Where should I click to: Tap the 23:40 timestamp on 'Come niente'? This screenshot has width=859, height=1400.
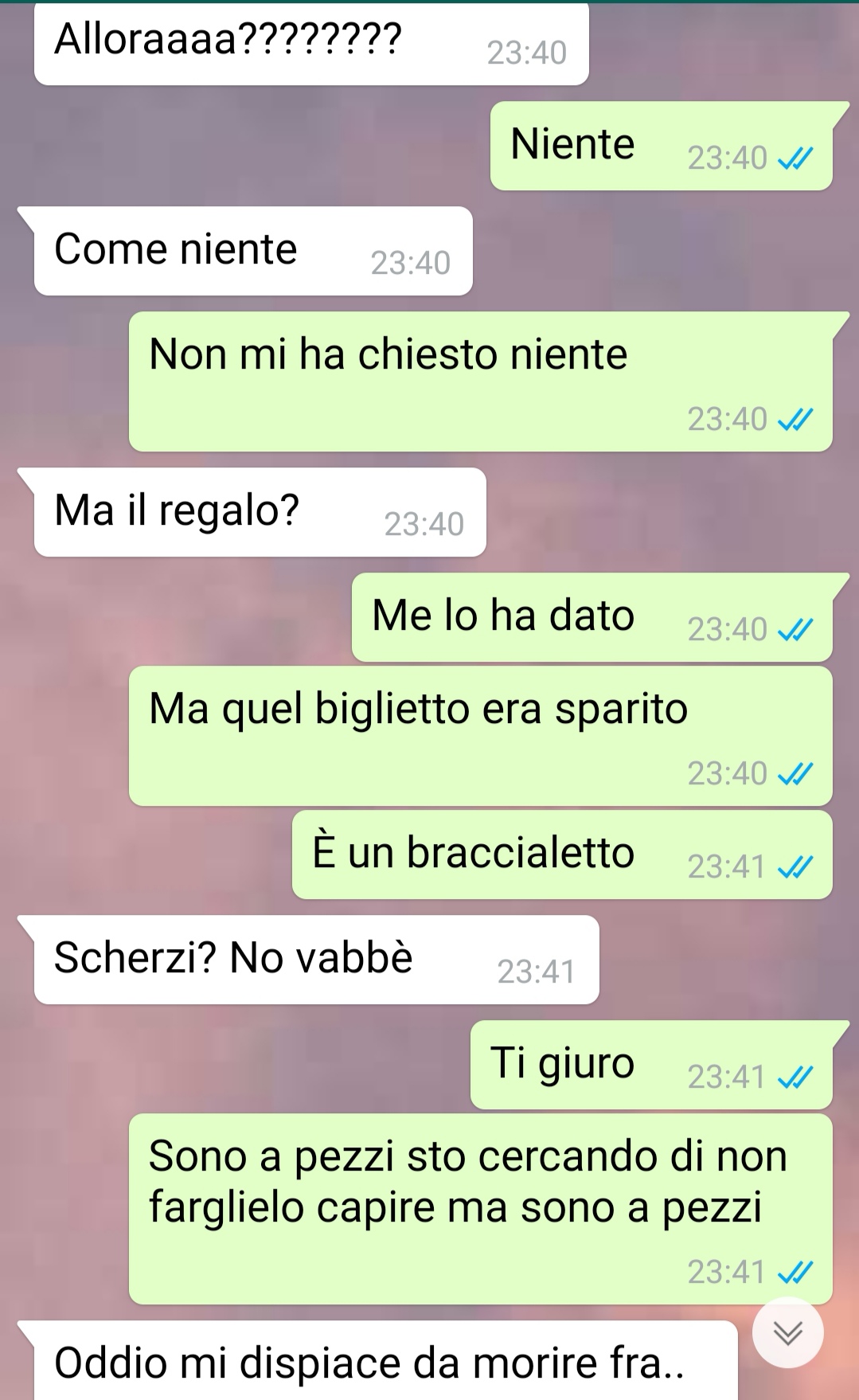[x=411, y=264]
